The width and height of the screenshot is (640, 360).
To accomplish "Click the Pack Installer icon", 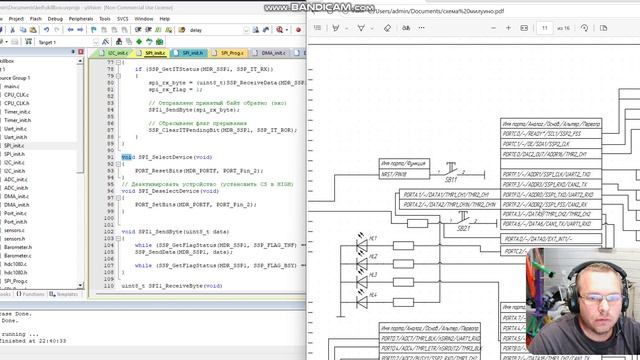I will point(160,42).
